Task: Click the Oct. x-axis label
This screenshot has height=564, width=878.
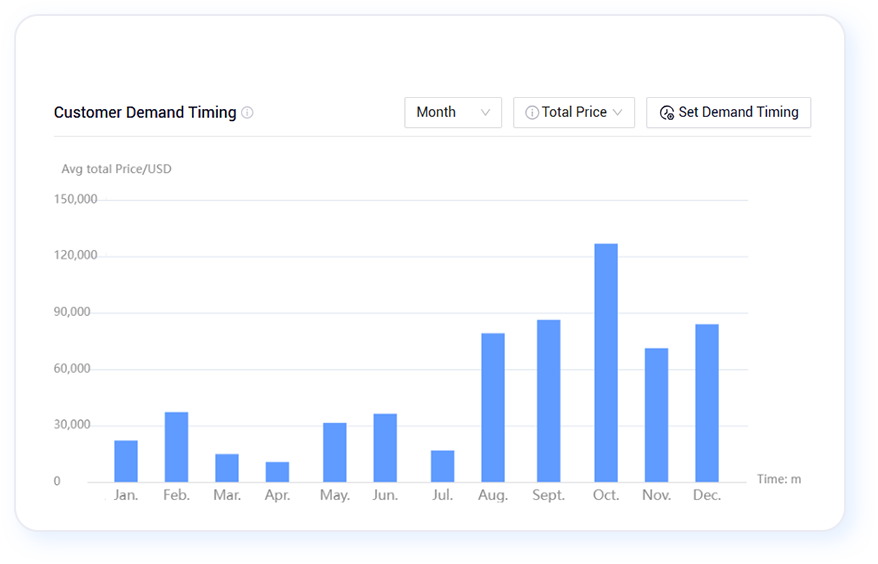Action: 606,495
